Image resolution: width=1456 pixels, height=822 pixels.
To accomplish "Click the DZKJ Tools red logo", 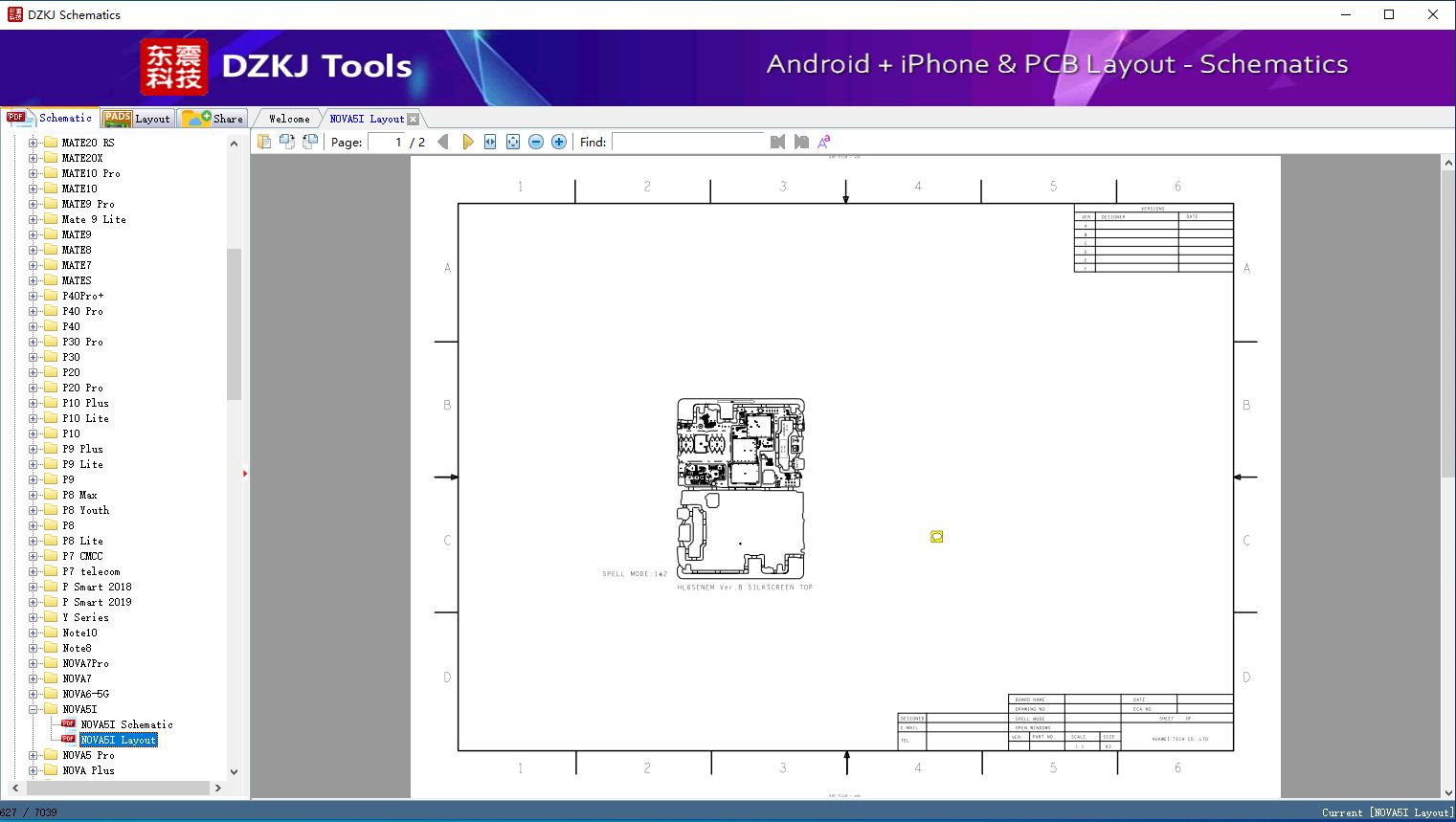I will pyautogui.click(x=173, y=67).
